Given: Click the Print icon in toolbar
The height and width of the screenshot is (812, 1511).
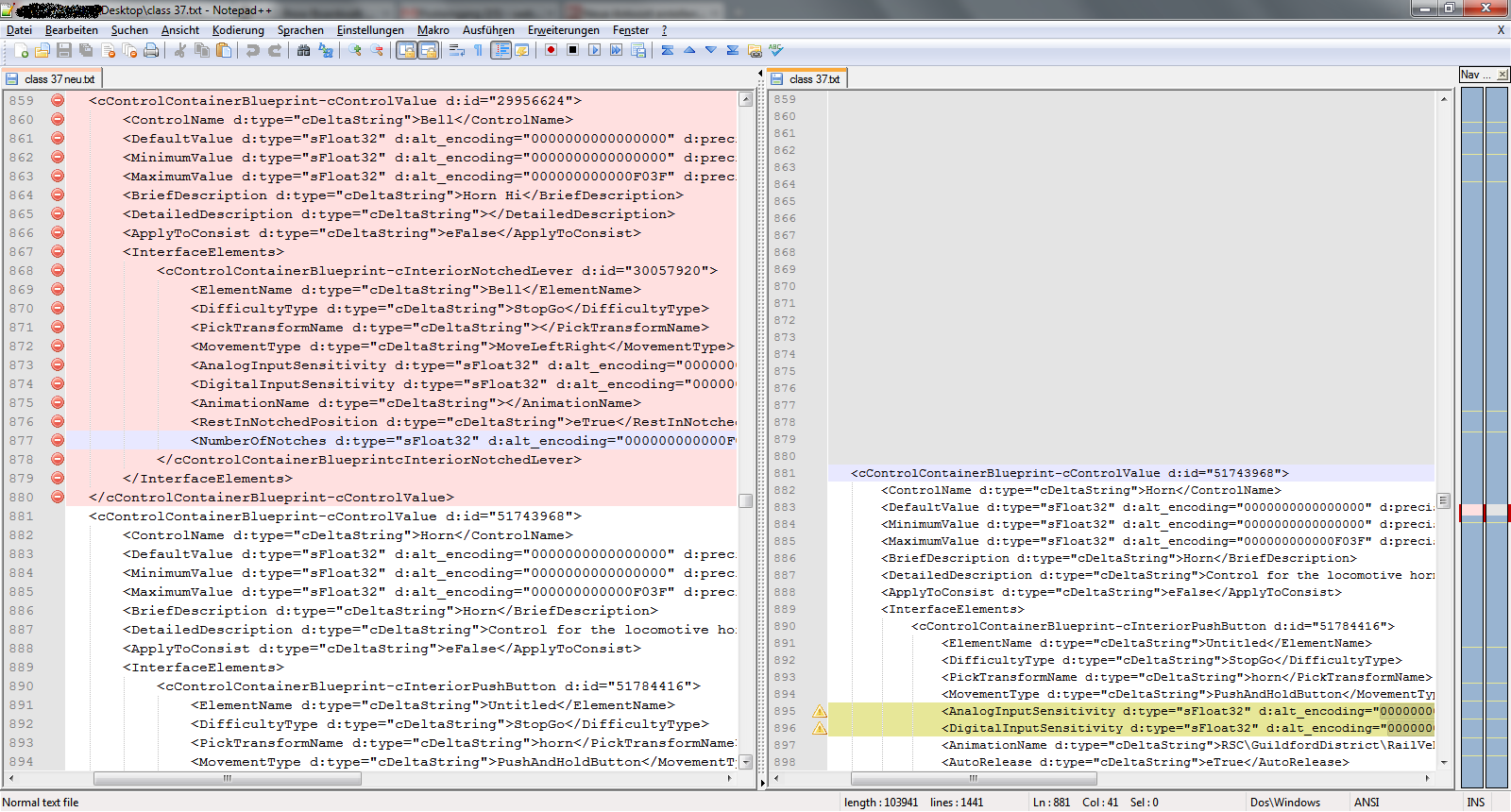Looking at the screenshot, I should pyautogui.click(x=151, y=51).
